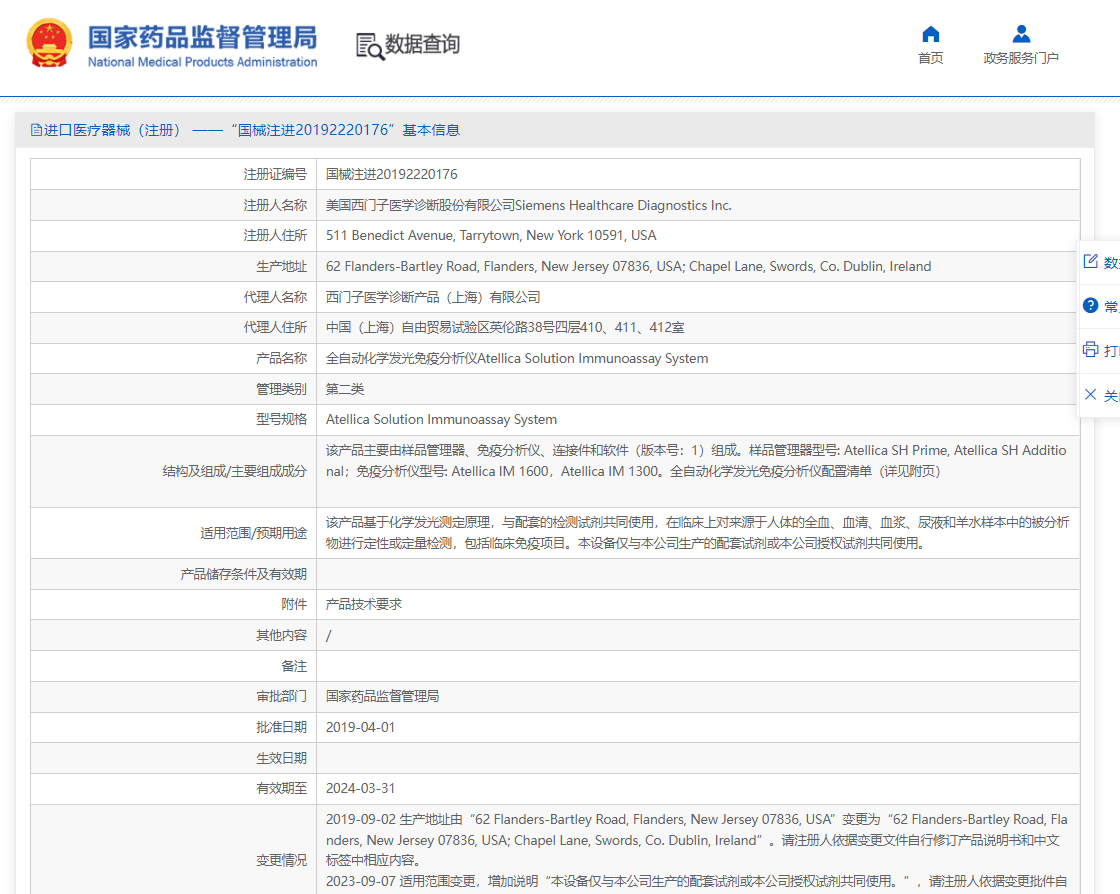Open the 产品技术要求 attachment
Viewport: 1120px width, 894px height.
[x=364, y=604]
